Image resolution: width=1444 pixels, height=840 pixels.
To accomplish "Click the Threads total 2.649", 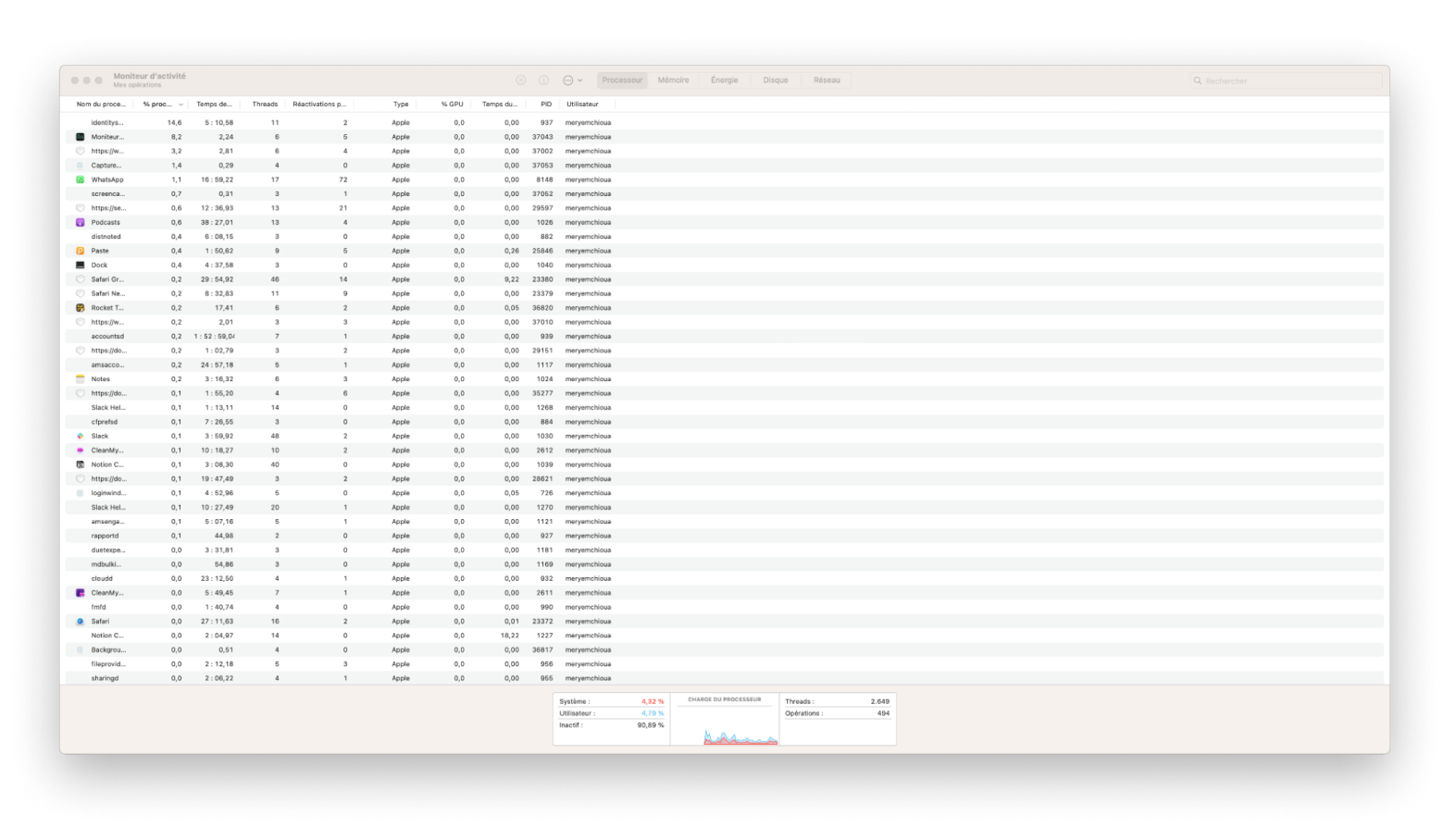I will [x=880, y=702].
